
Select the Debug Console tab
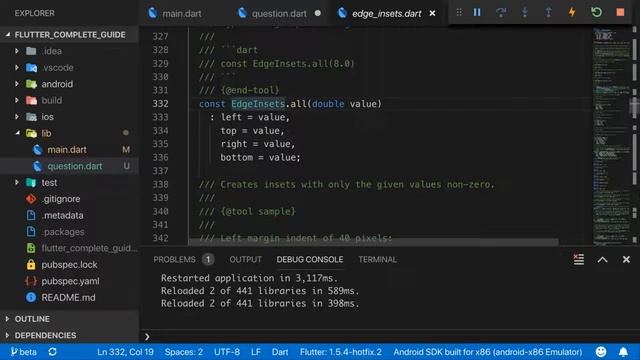coord(310,260)
